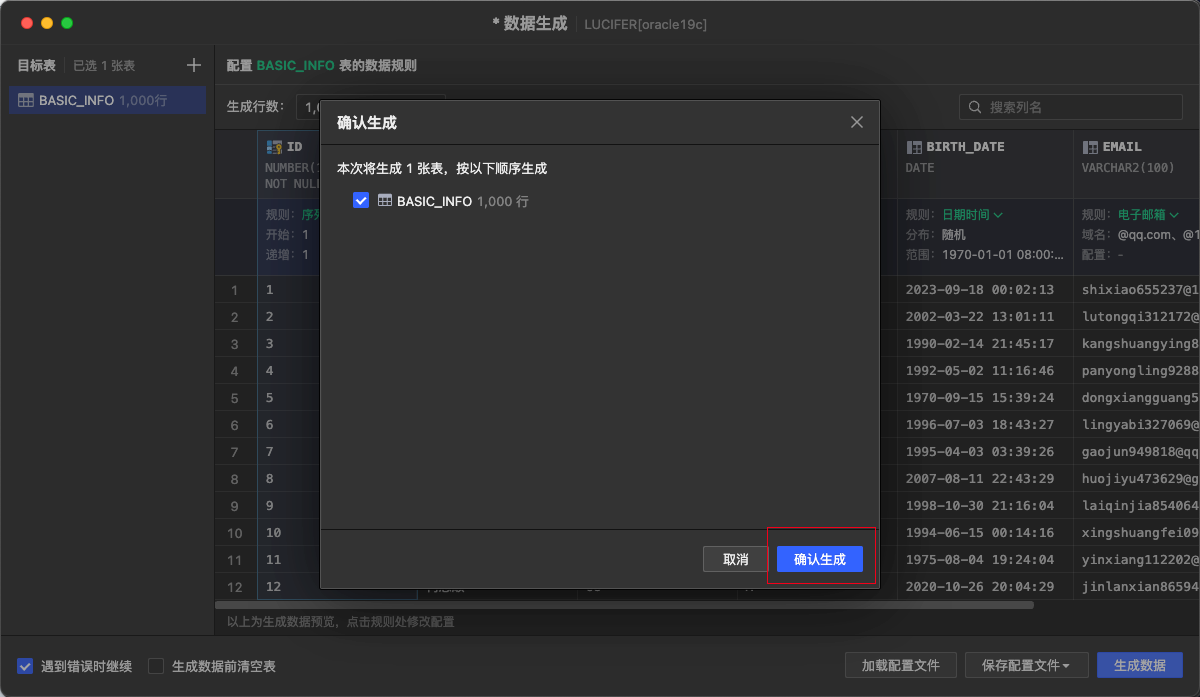The image size is (1200, 697).
Task: Open the 日期时间 rule dropdown
Action: click(x=972, y=214)
